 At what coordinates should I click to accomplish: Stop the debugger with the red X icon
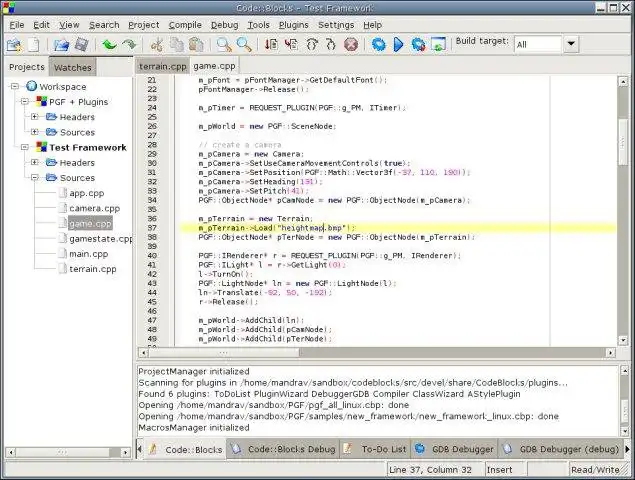[x=351, y=45]
